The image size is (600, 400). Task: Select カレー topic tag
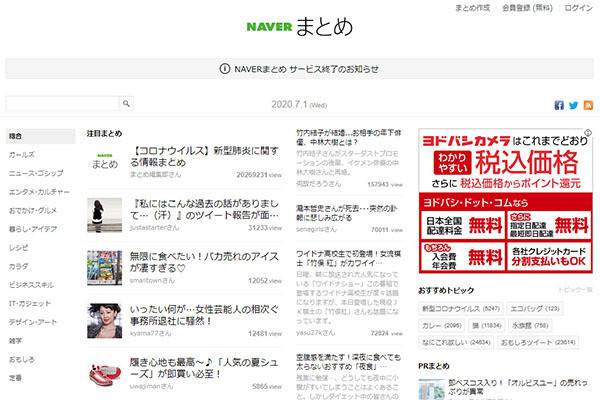pyautogui.click(x=442, y=326)
